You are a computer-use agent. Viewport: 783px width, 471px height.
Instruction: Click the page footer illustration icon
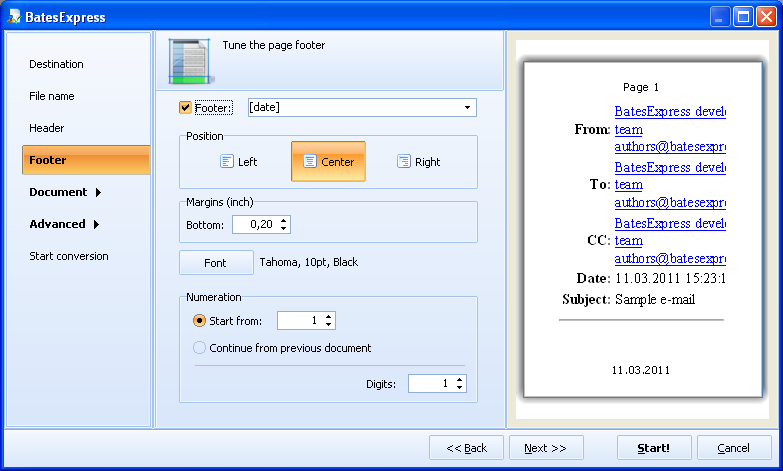pyautogui.click(x=191, y=61)
